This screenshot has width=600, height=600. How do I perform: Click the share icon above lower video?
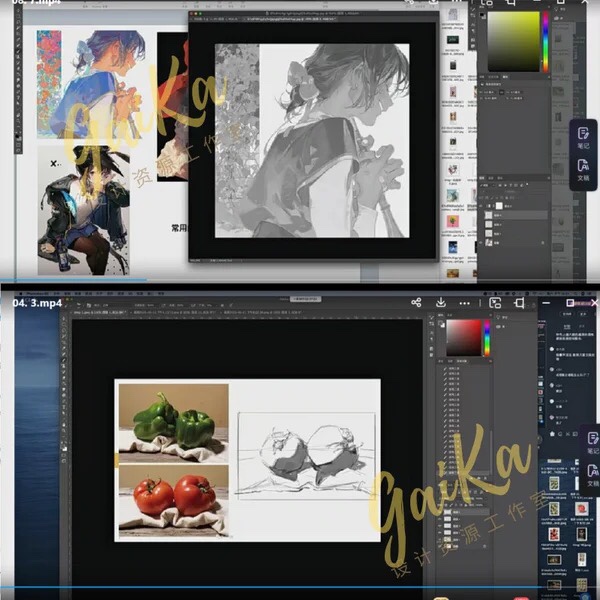[416, 303]
